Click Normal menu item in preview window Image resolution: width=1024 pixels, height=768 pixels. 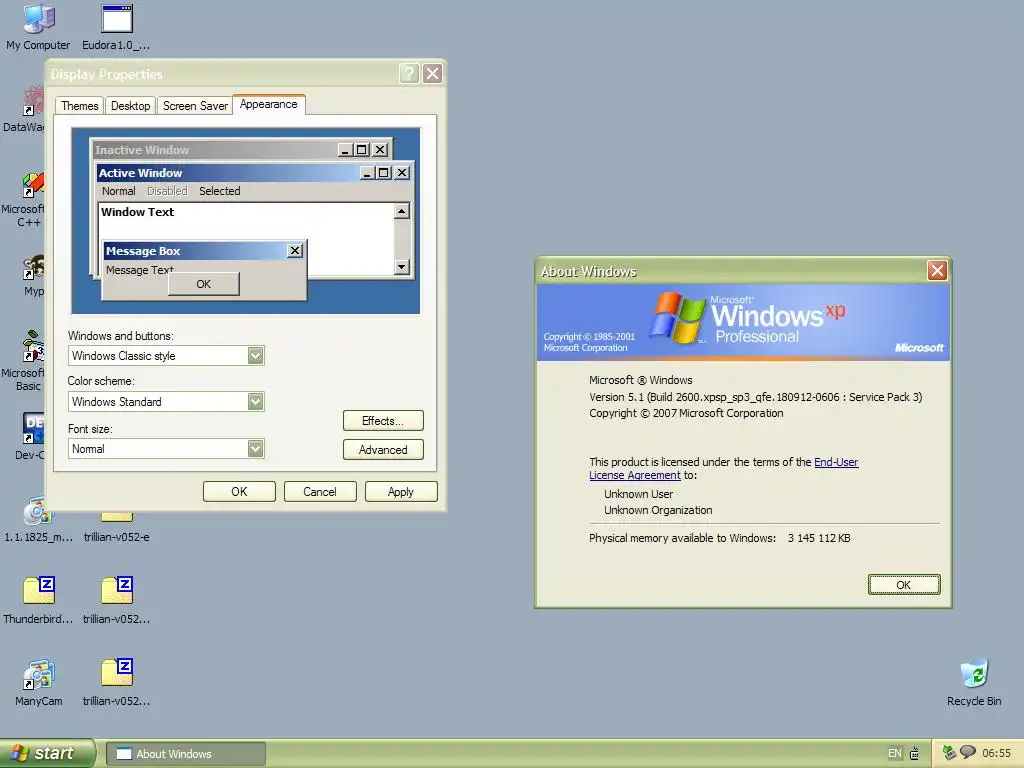coord(118,191)
